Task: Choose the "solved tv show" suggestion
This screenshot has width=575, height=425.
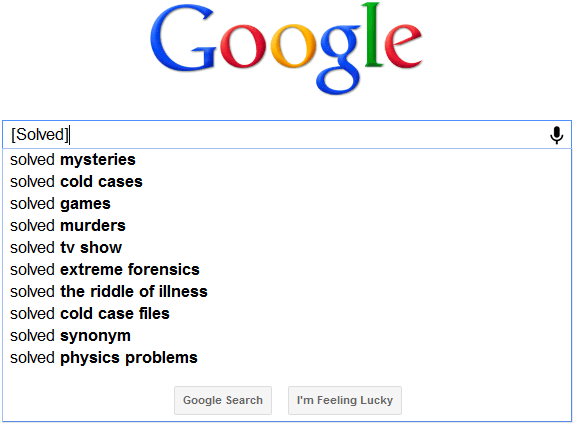Action: tap(287, 248)
